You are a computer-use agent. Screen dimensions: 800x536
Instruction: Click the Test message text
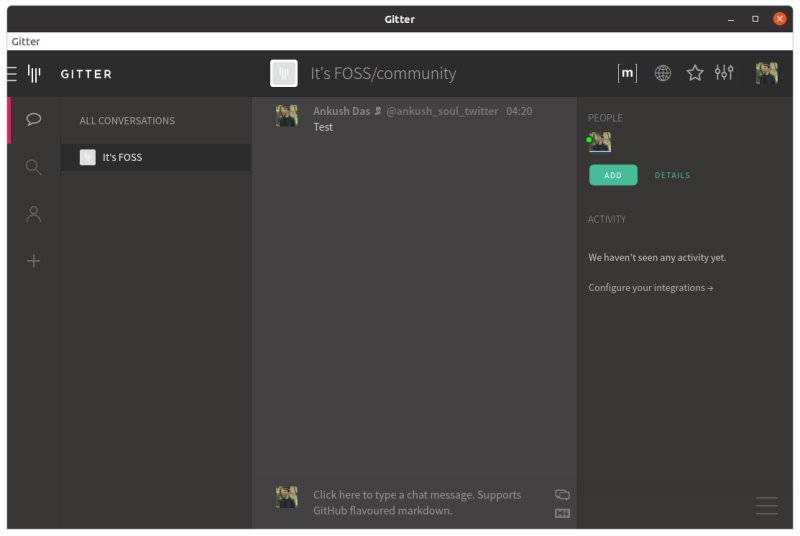[323, 127]
